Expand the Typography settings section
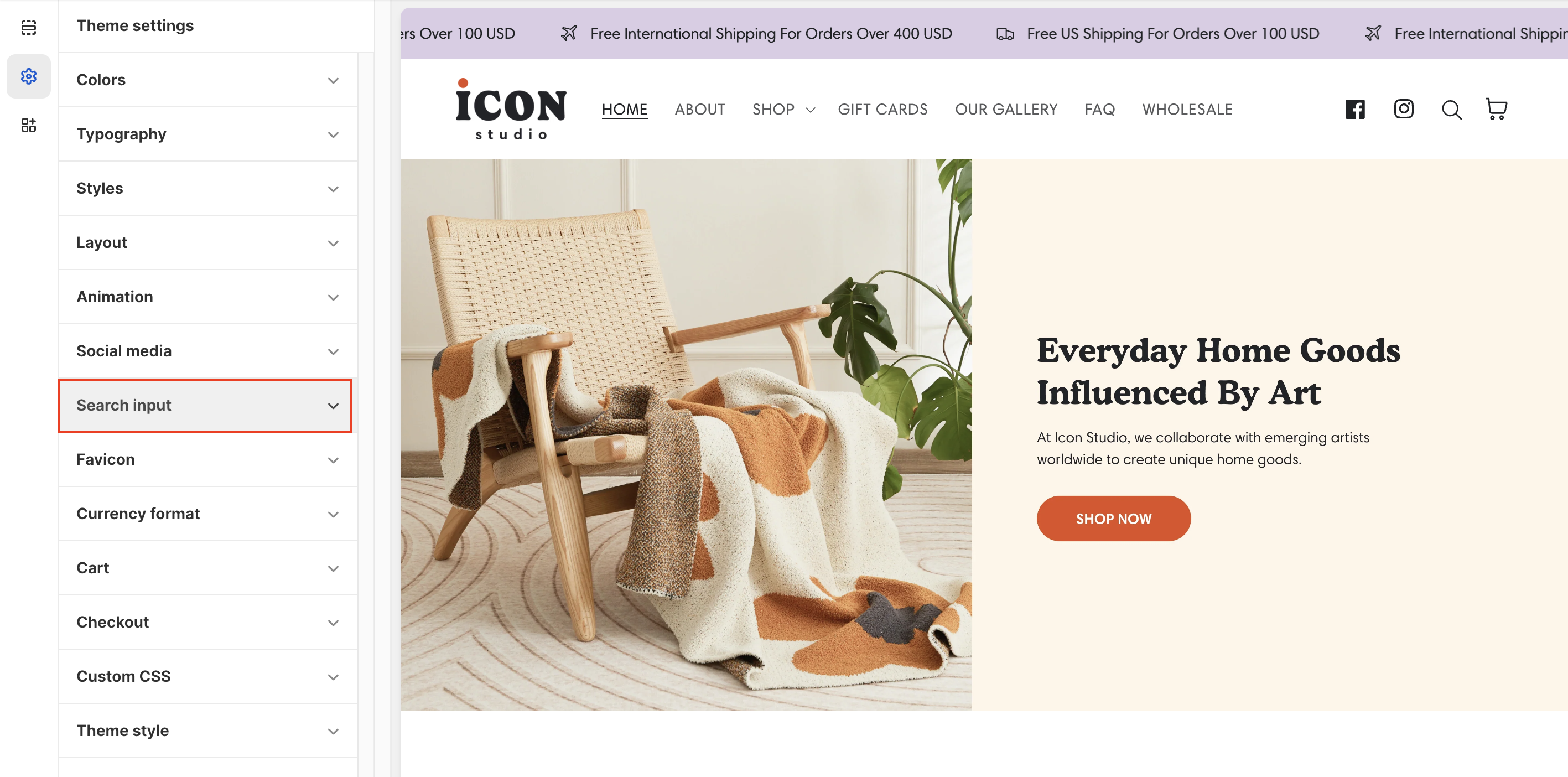Screen dimensions: 1568x777 click(207, 134)
